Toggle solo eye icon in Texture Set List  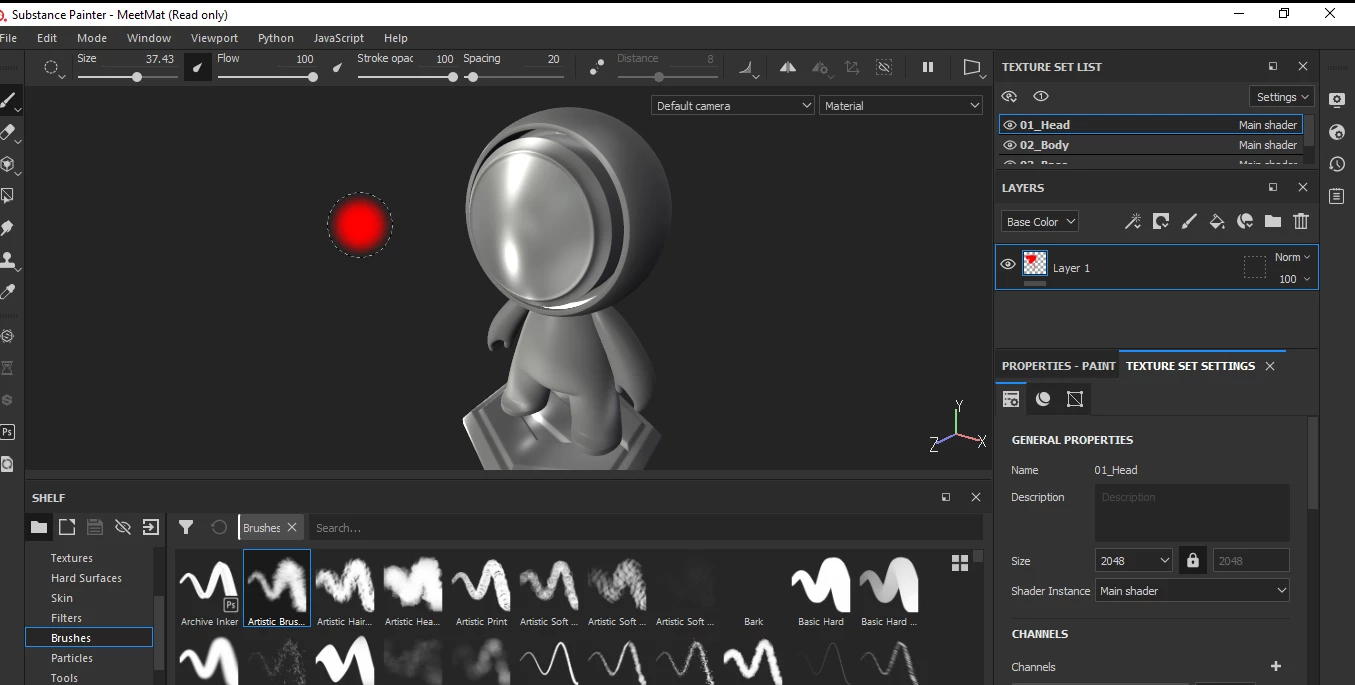point(1041,96)
